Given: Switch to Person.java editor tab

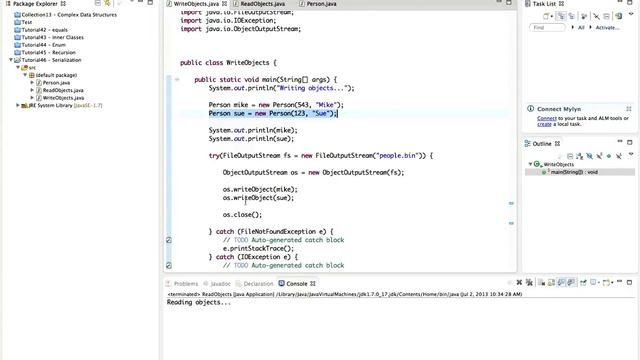Looking at the screenshot, I should (x=318, y=4).
